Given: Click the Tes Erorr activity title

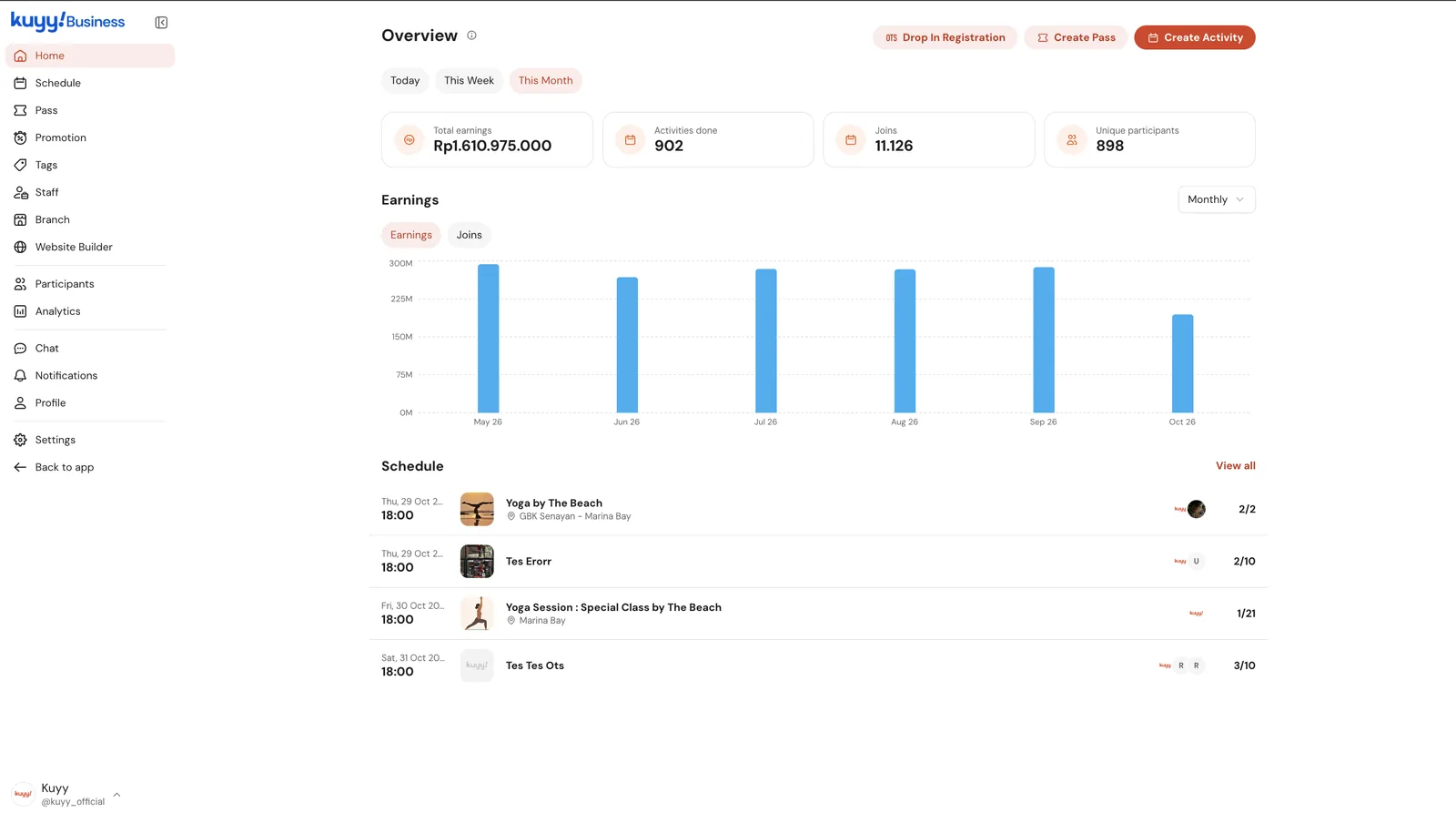Looking at the screenshot, I should point(529,562).
